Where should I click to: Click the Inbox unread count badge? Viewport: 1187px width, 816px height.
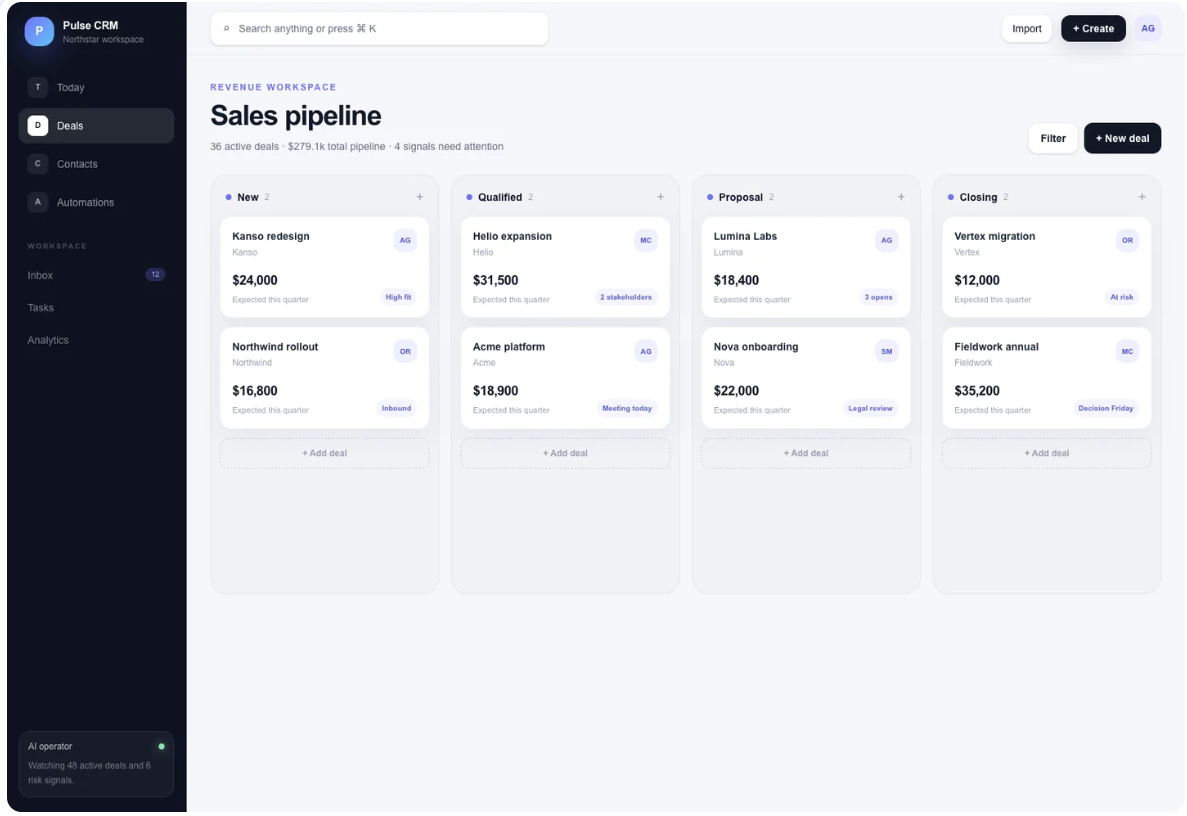coord(155,275)
